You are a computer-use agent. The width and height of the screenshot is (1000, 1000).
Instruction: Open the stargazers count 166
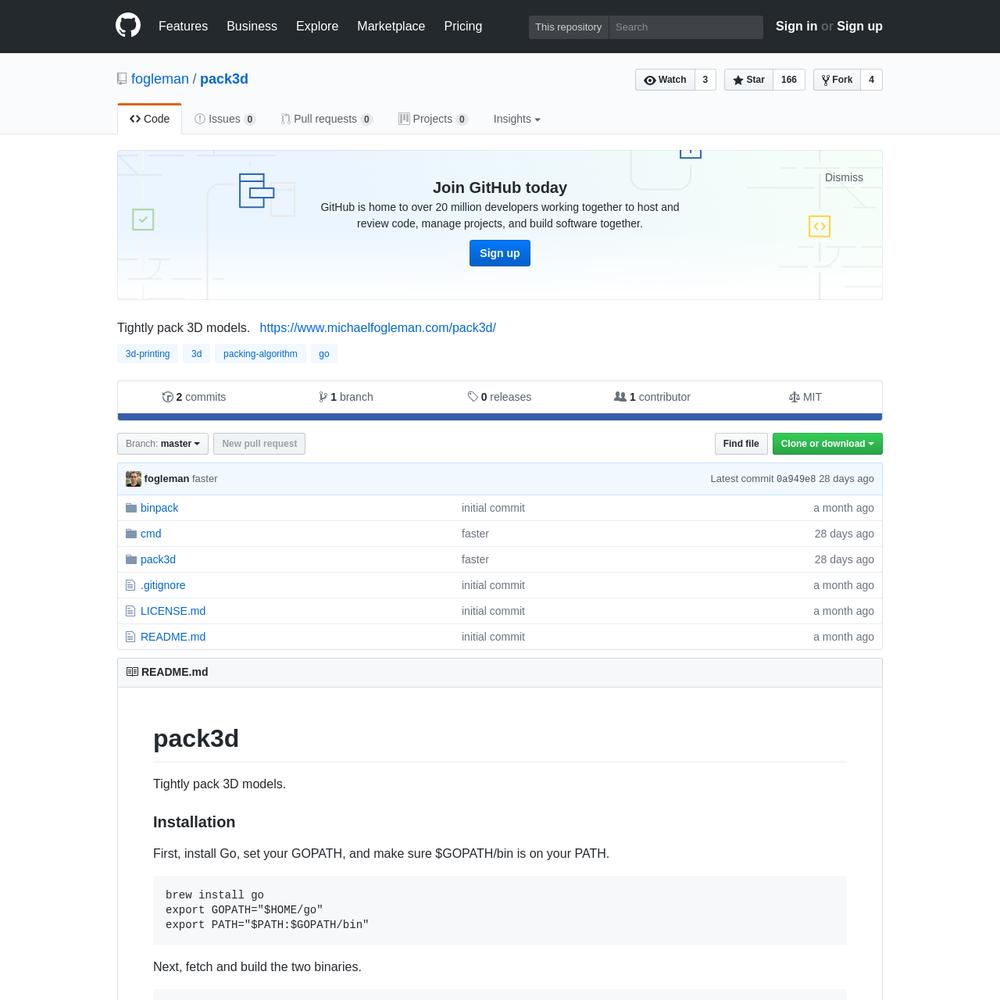(x=789, y=80)
